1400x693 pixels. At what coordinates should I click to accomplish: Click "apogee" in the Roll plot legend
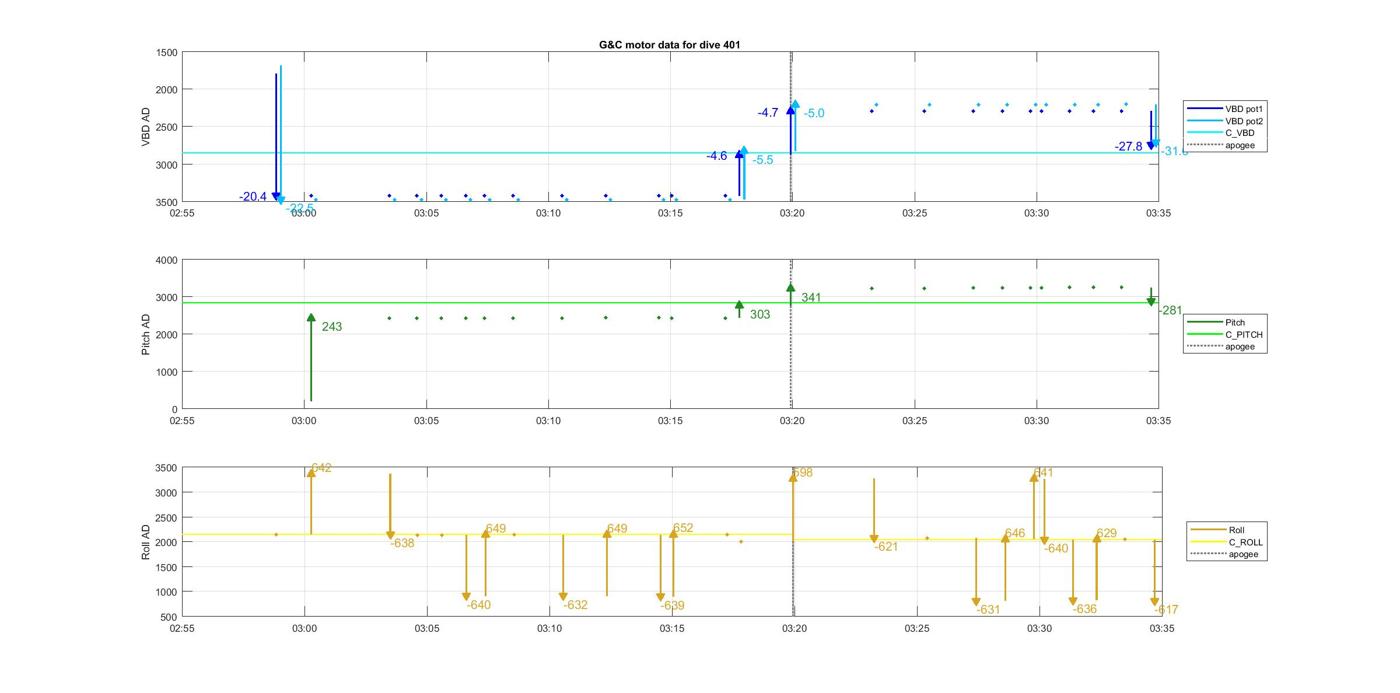1223,554
